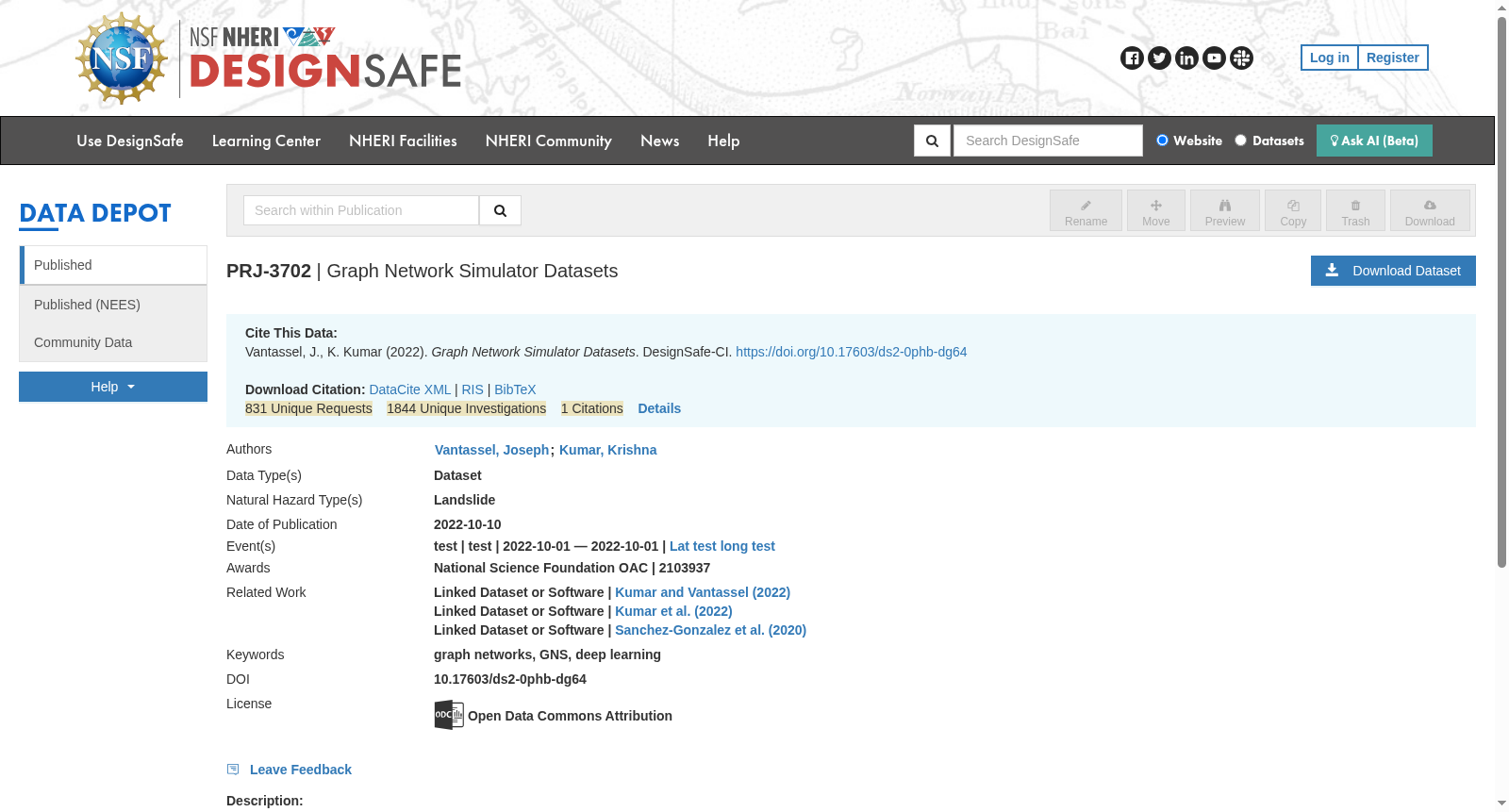This screenshot has width=1509, height=812.
Task: Click the DATA DEPOT heading
Action: [x=95, y=213]
